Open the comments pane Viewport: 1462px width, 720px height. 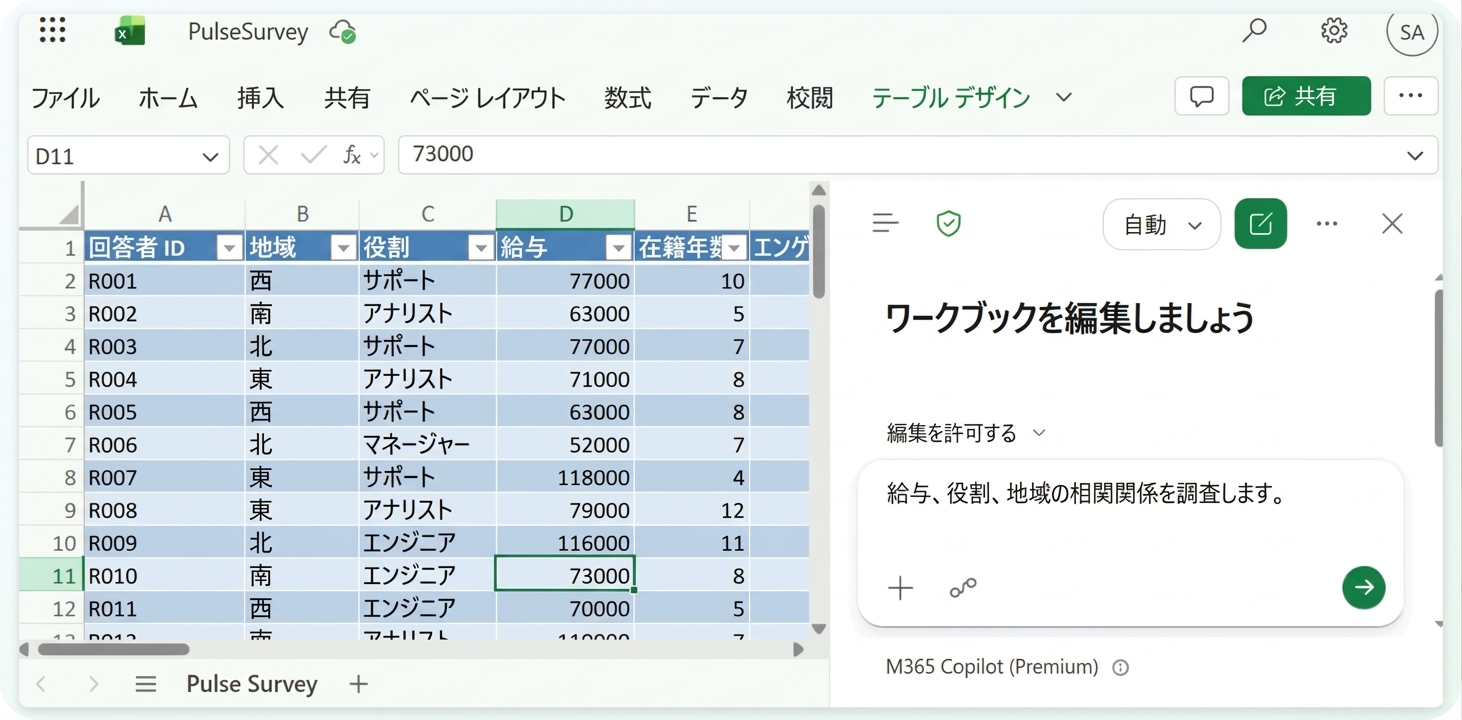[x=1202, y=96]
